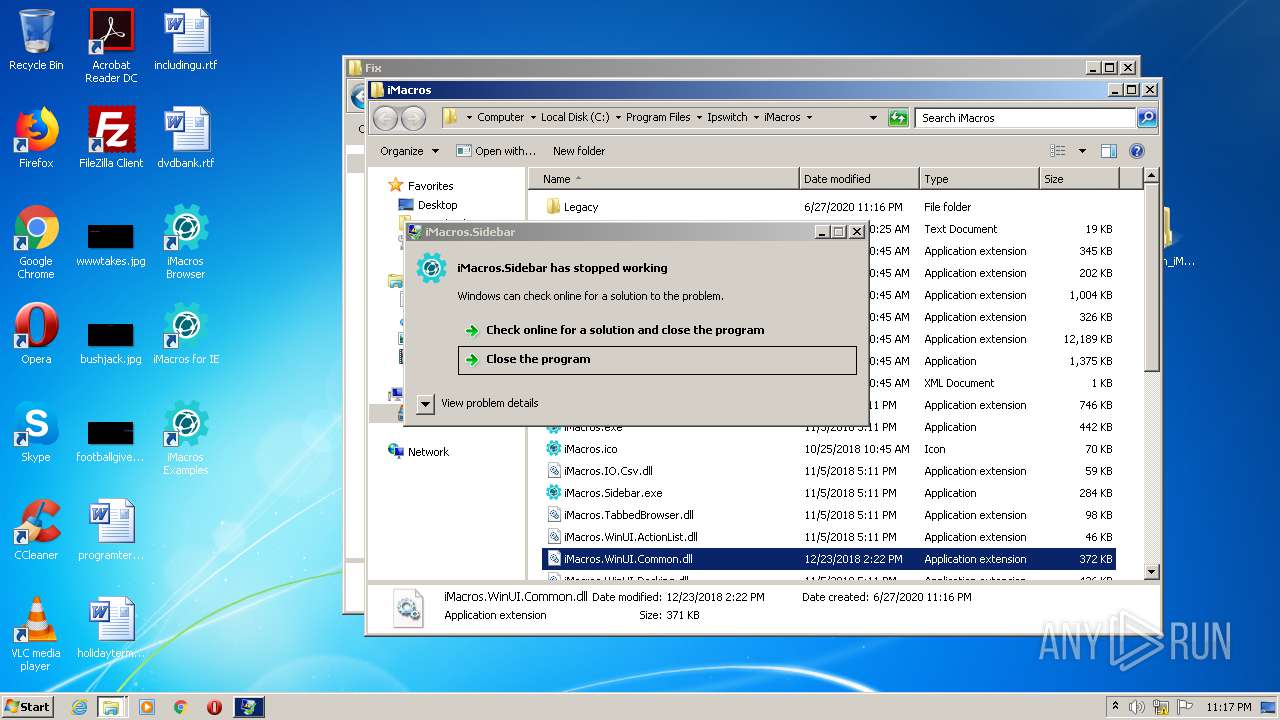This screenshot has width=1280, height=720.
Task: Select holidayterm document on desktop
Action: point(111,628)
